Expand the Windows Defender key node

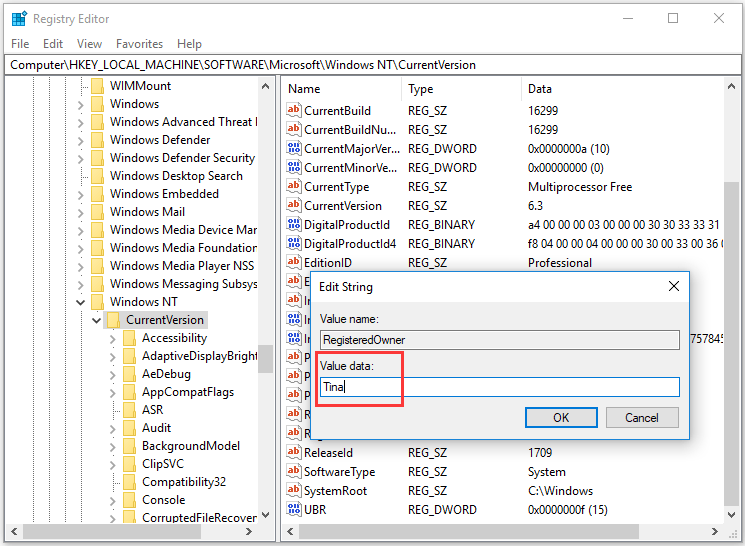coord(80,141)
